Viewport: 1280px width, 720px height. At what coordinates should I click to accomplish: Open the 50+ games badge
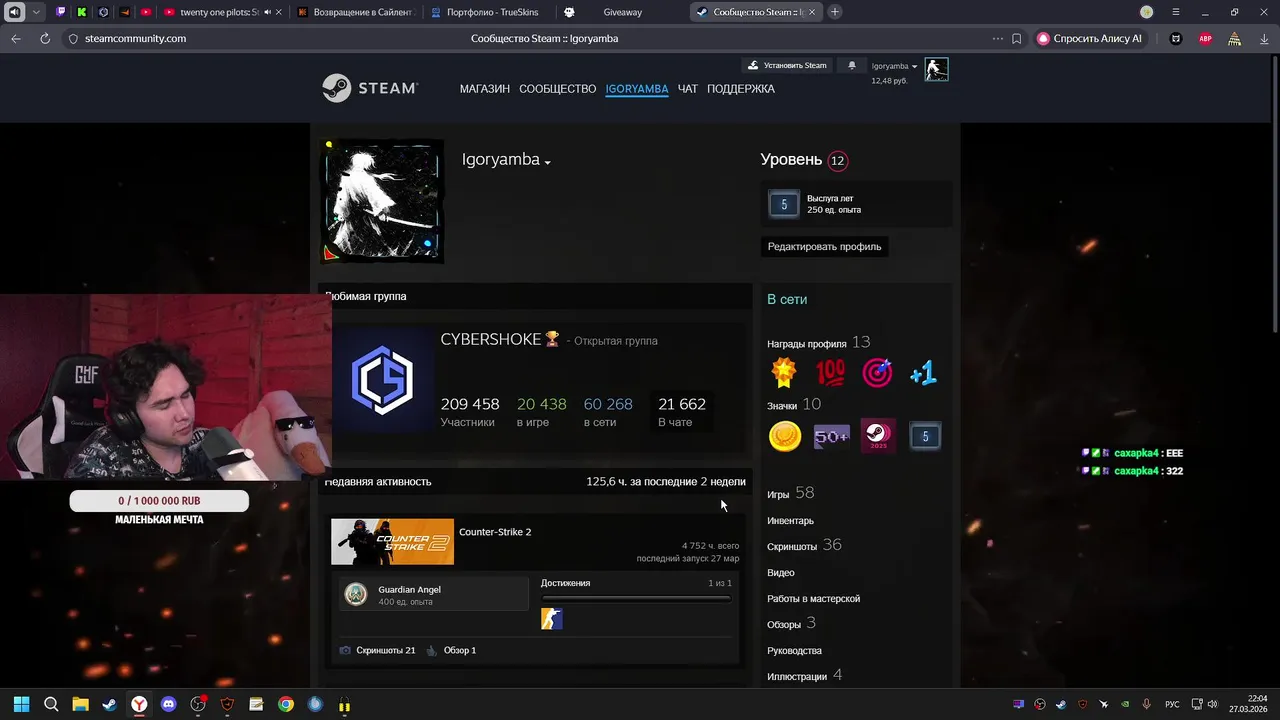831,436
